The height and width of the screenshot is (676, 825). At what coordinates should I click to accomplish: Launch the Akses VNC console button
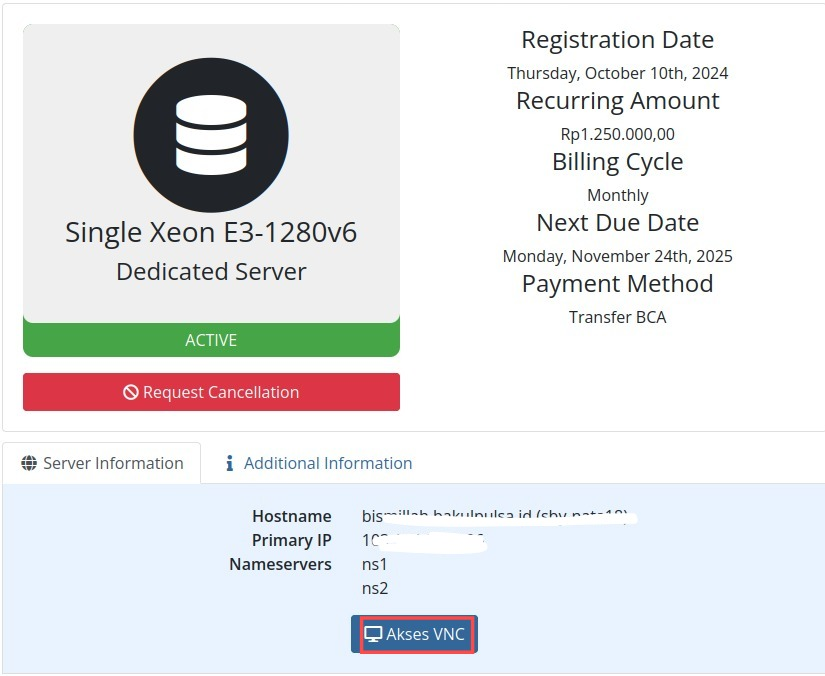pos(415,634)
